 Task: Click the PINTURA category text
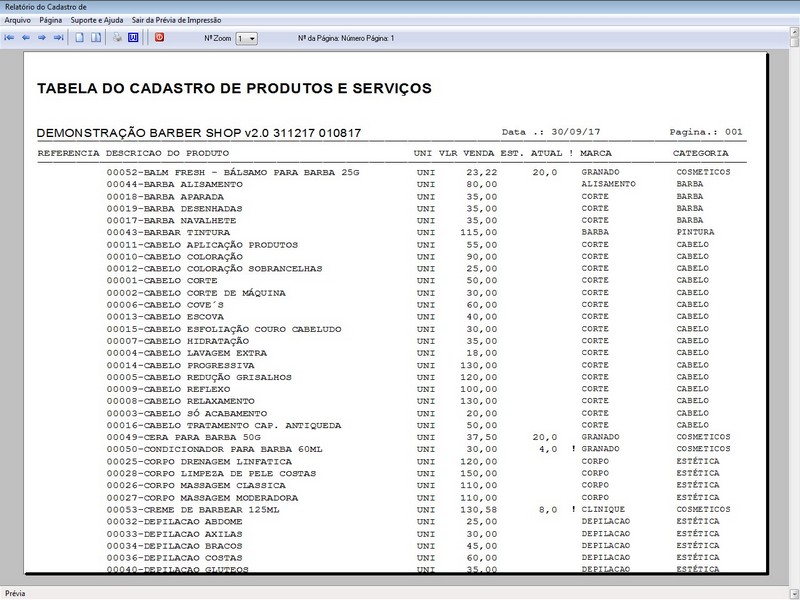pyautogui.click(x=695, y=232)
